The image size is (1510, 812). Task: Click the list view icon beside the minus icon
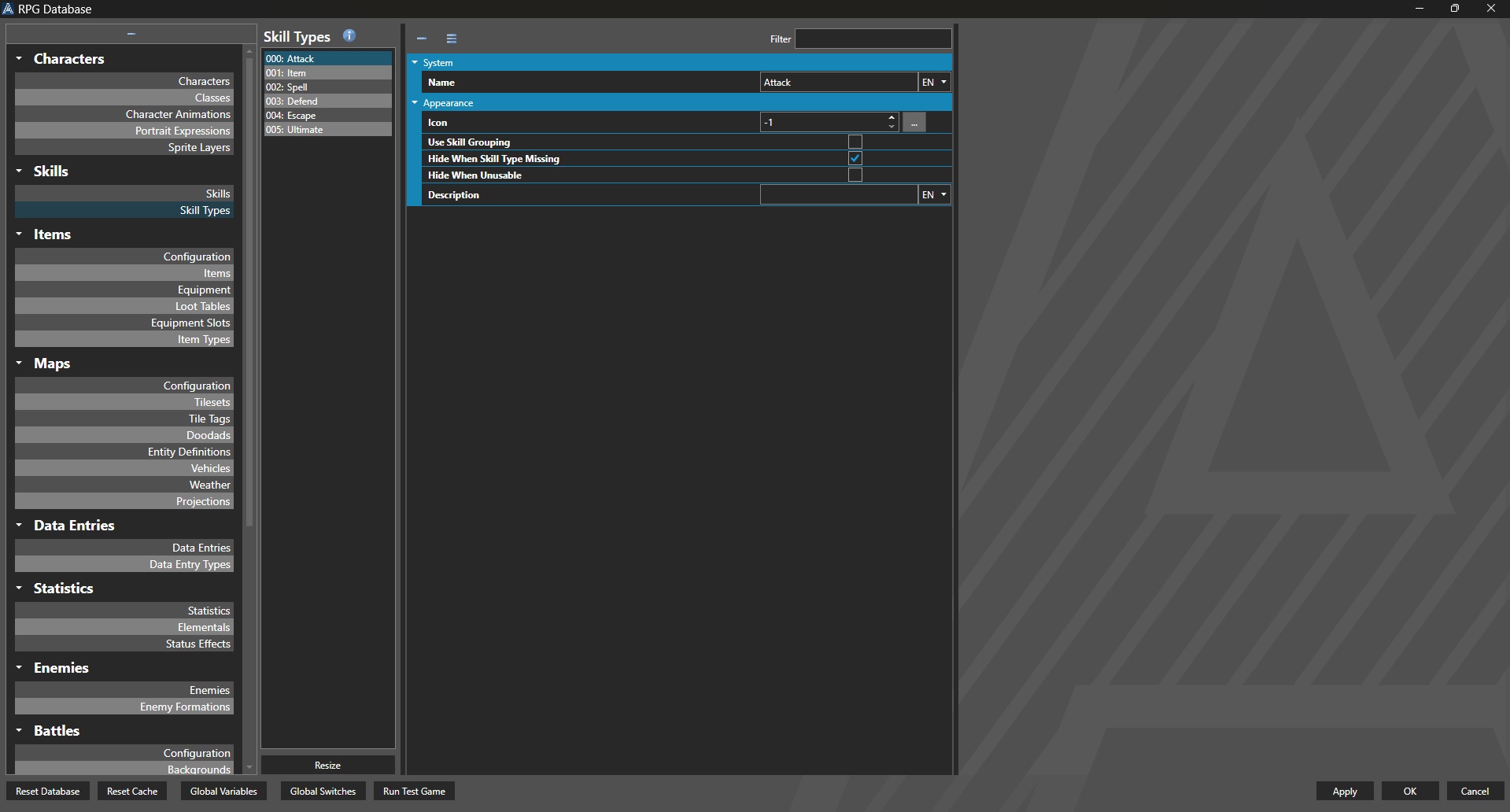pos(452,39)
